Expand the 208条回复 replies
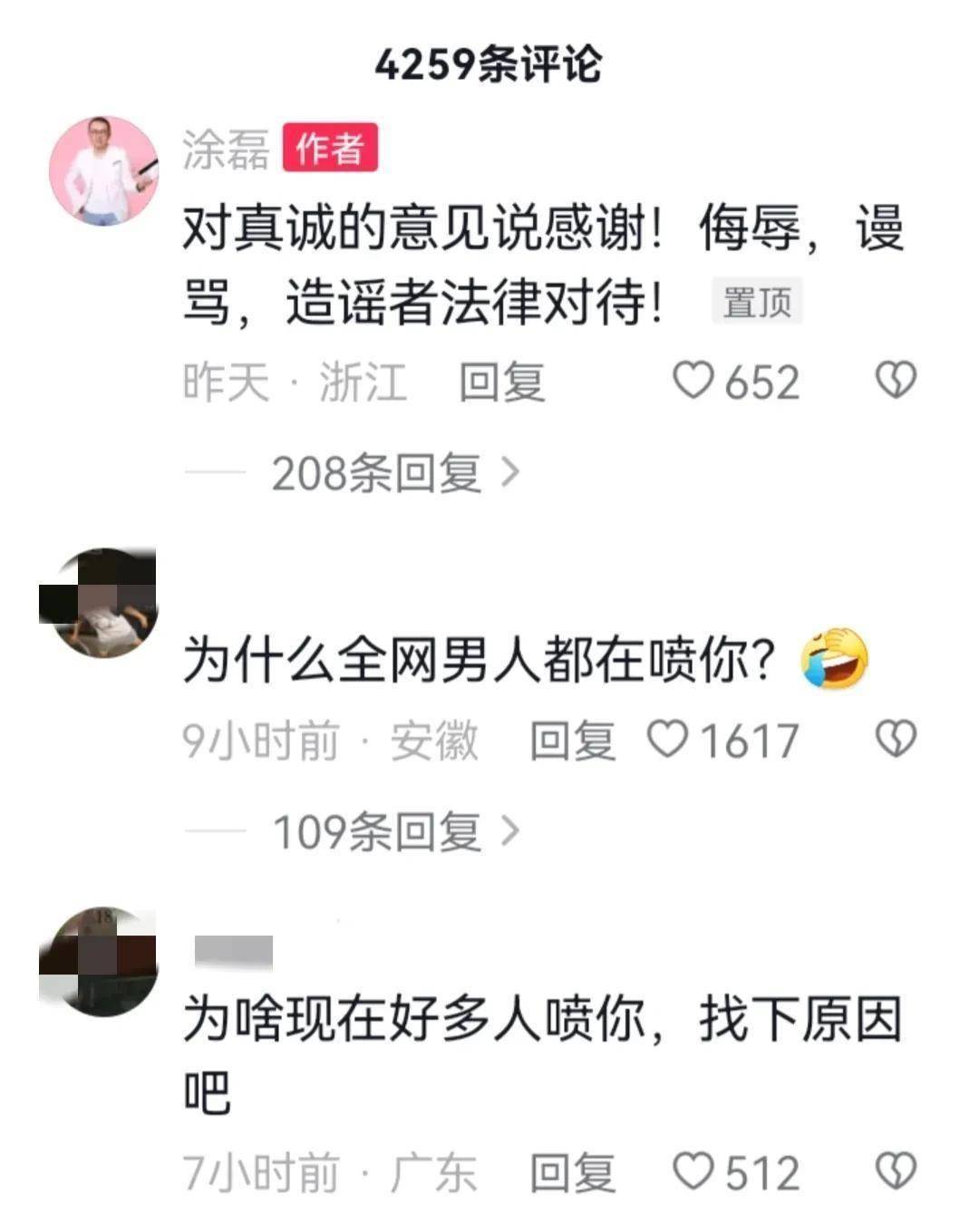The height and width of the screenshot is (1232, 979). click(x=376, y=473)
